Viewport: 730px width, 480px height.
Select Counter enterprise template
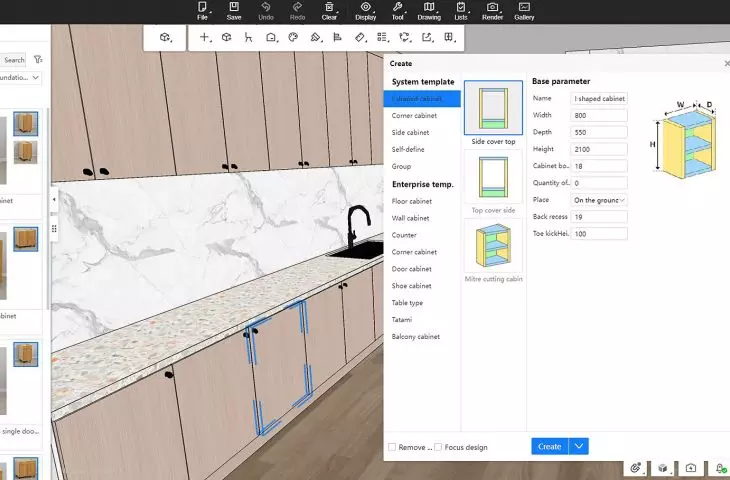pos(404,235)
